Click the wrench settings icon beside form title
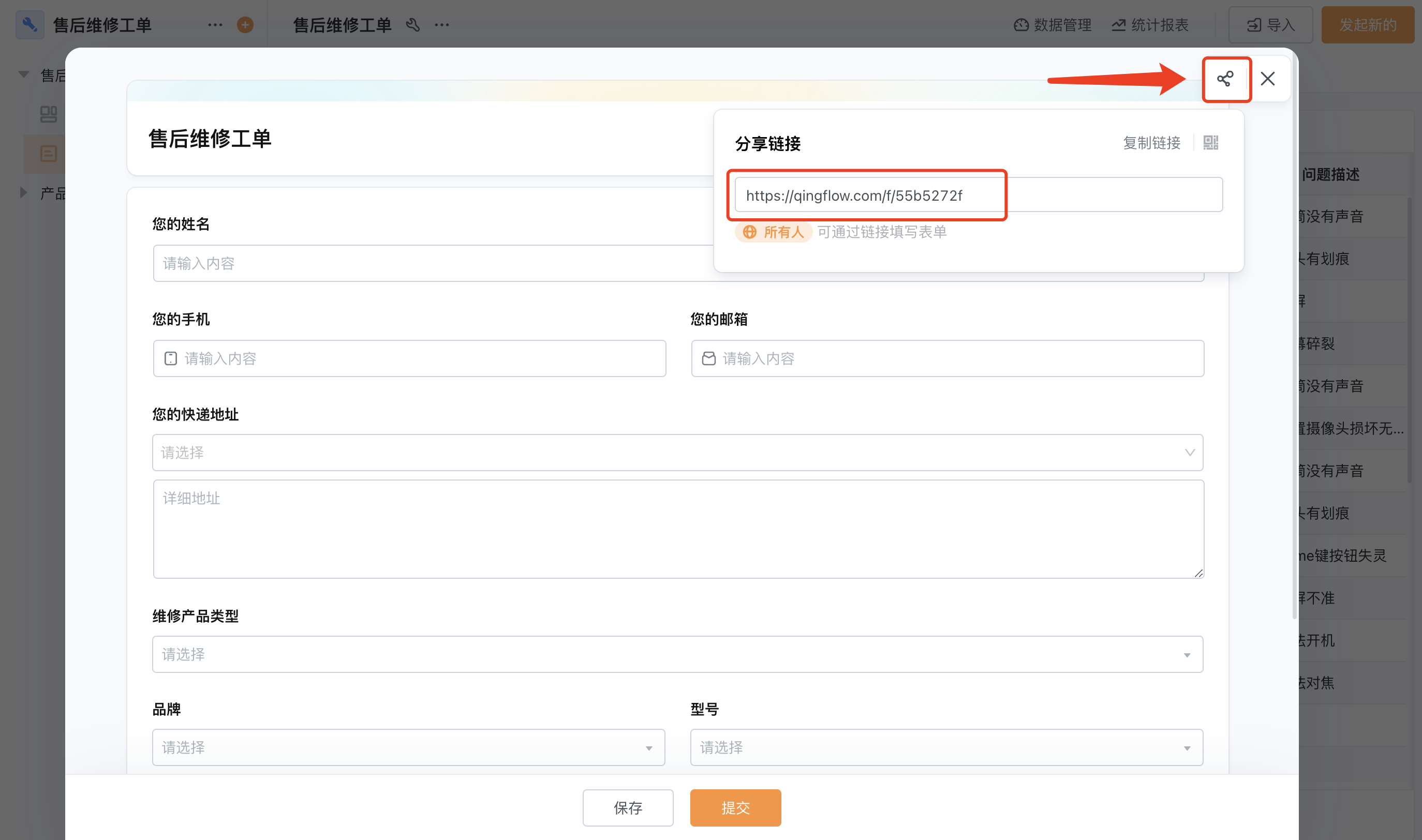 412,25
